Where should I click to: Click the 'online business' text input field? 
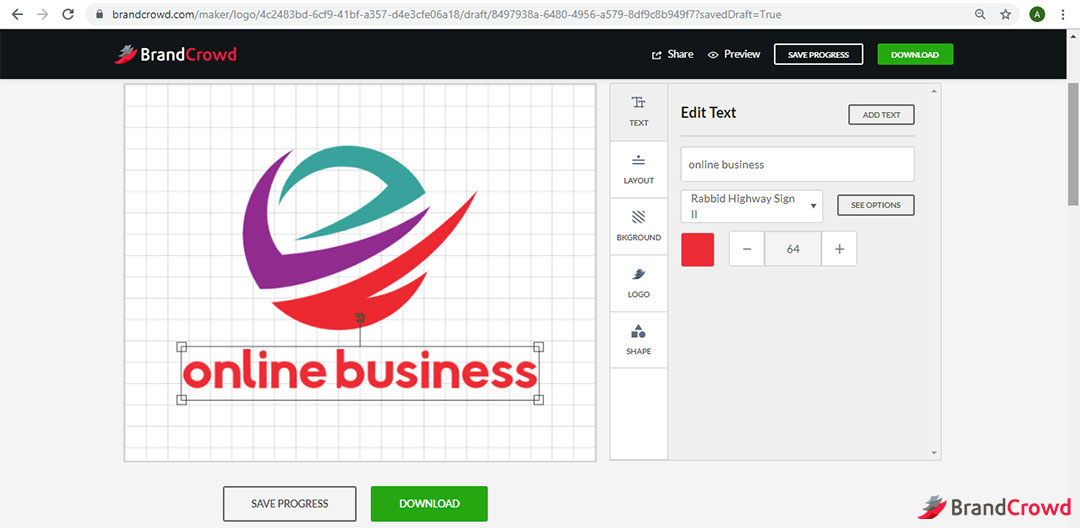pyautogui.click(x=798, y=165)
